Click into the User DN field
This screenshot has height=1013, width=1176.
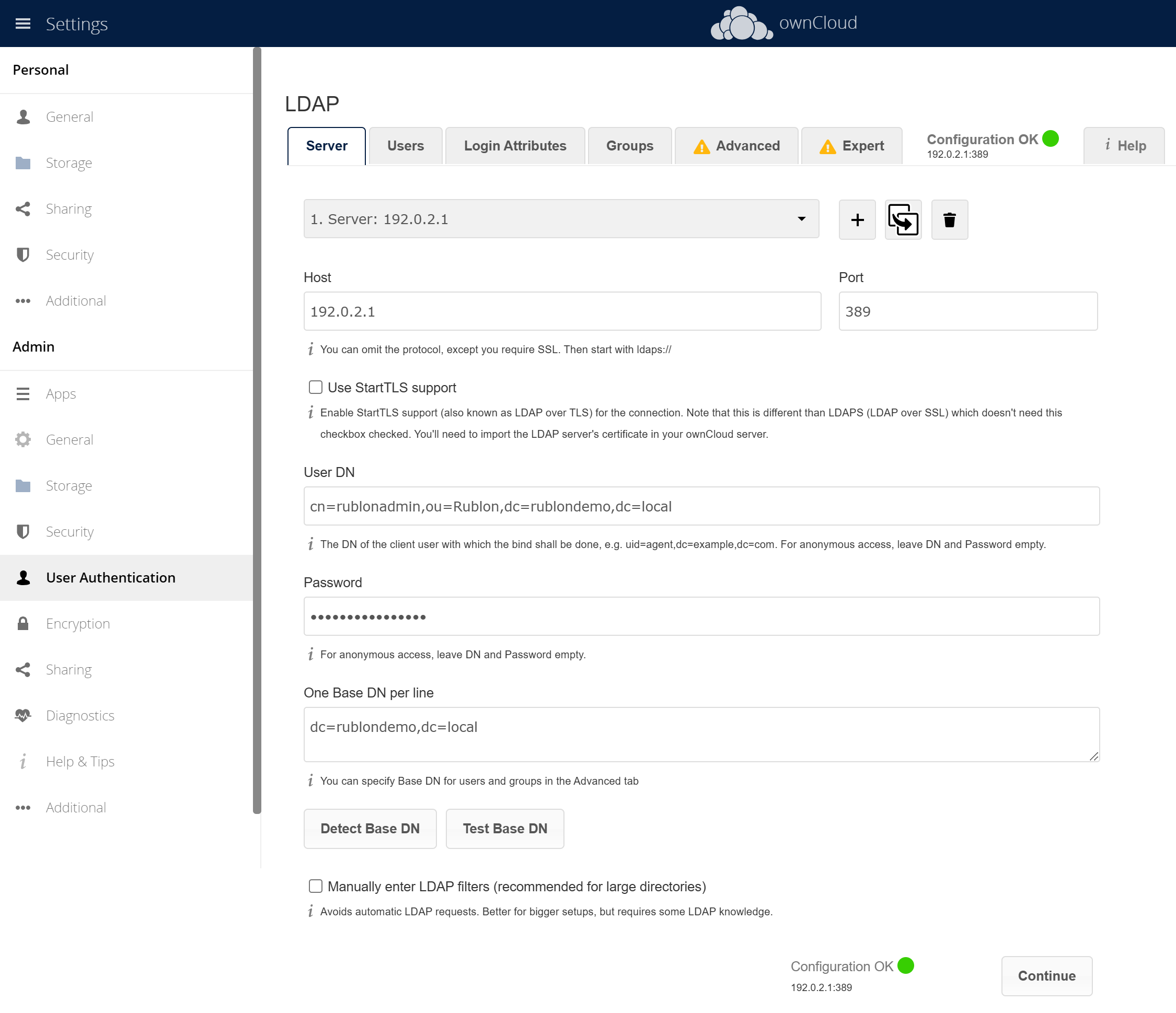coord(701,506)
